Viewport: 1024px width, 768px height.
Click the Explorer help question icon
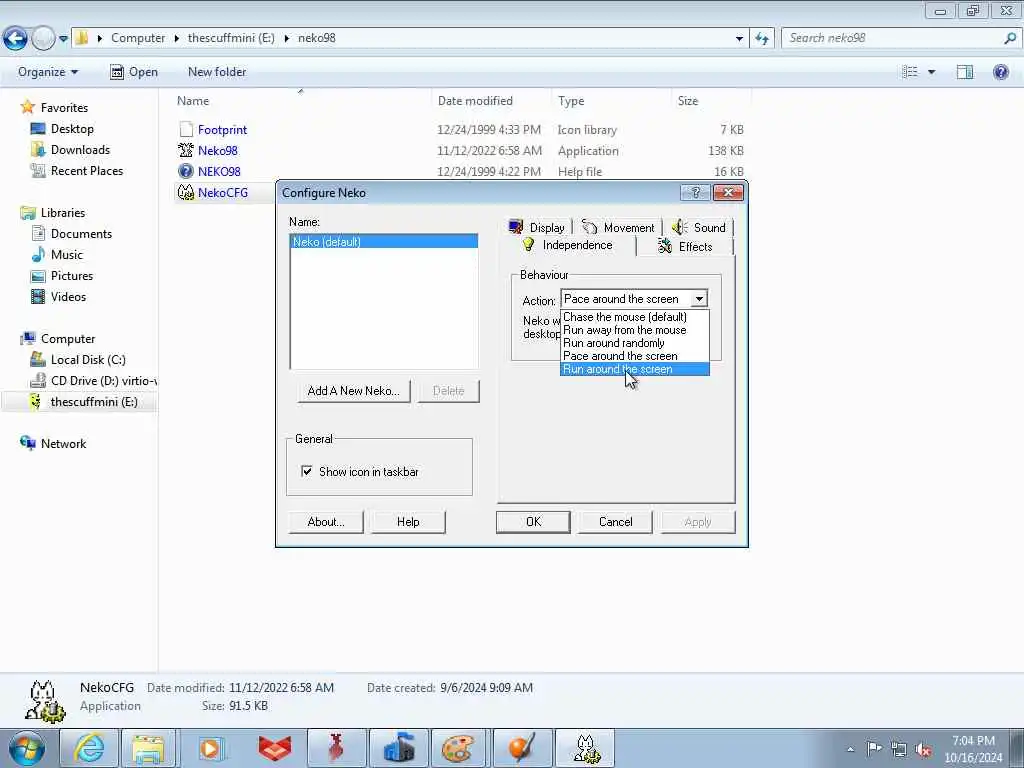(x=1000, y=72)
